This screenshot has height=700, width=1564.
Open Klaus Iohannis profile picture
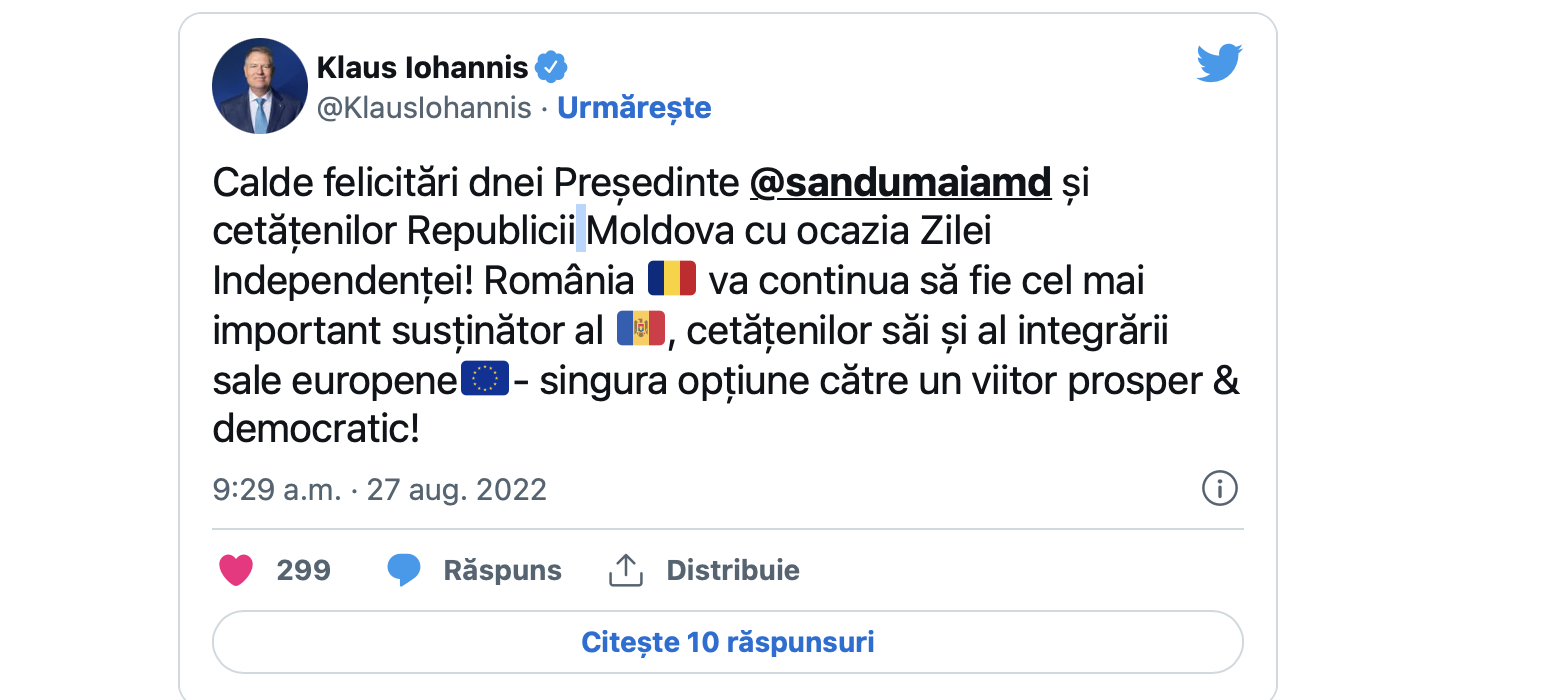tap(259, 86)
